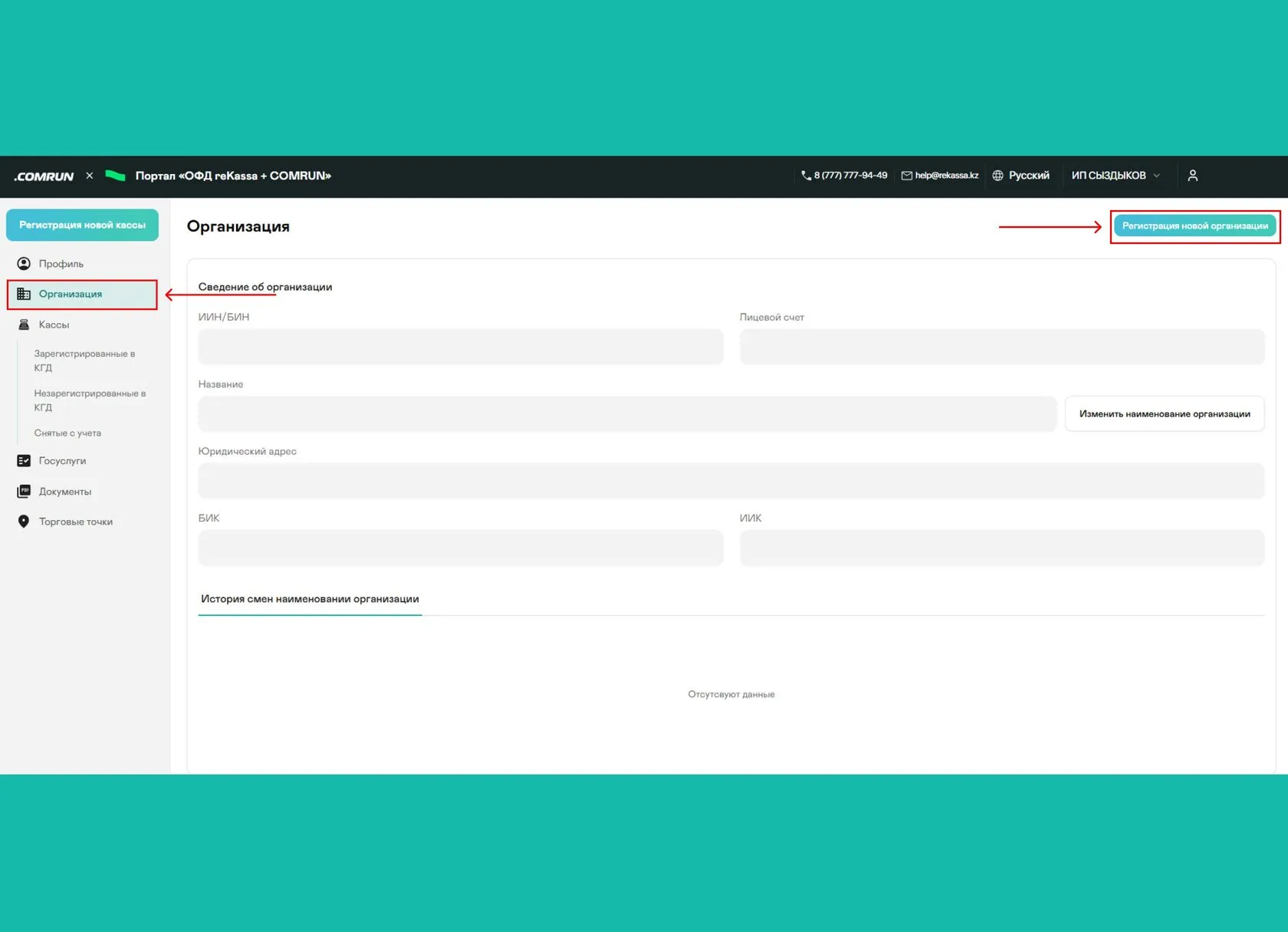1288x932 pixels.
Task: Open Незарегистрированные в КГД submenu
Action: [90, 400]
